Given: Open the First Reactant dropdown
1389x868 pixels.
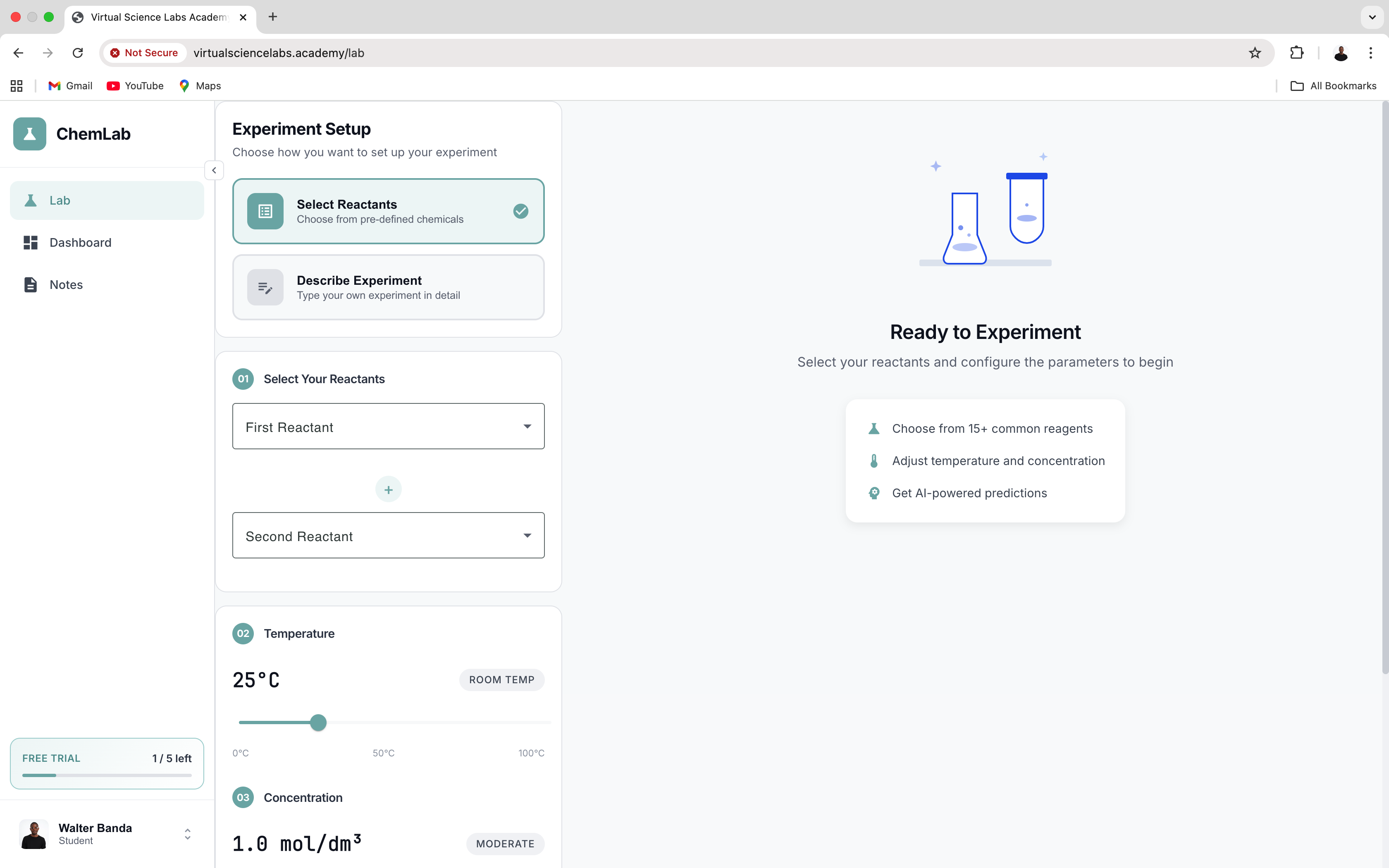Looking at the screenshot, I should click(389, 427).
